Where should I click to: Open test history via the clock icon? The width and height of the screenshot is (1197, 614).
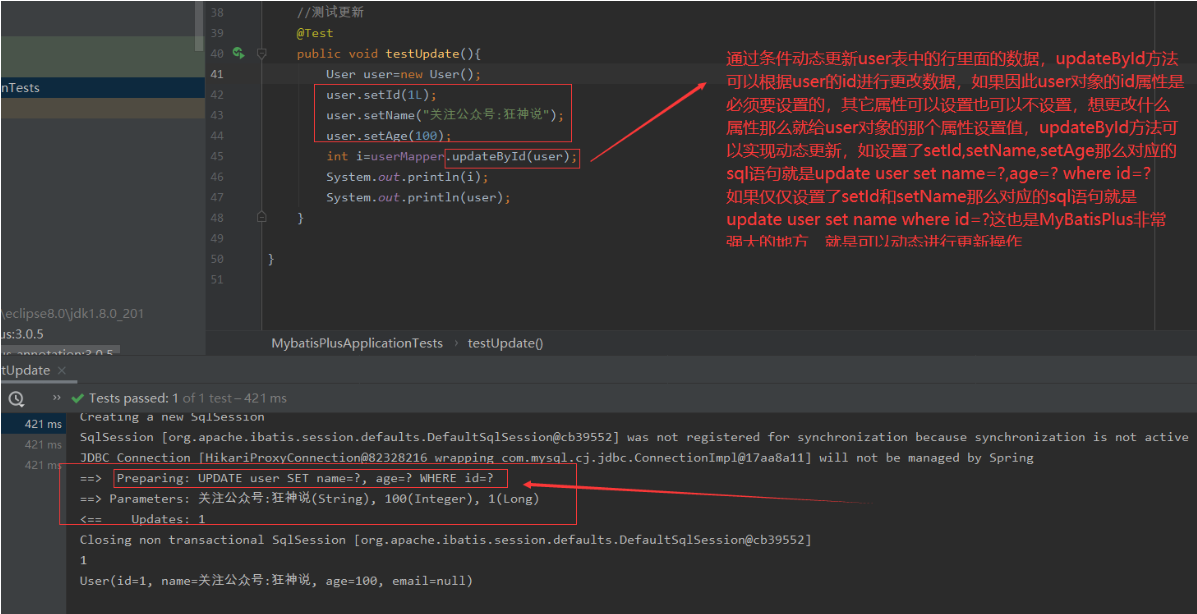click(14, 398)
